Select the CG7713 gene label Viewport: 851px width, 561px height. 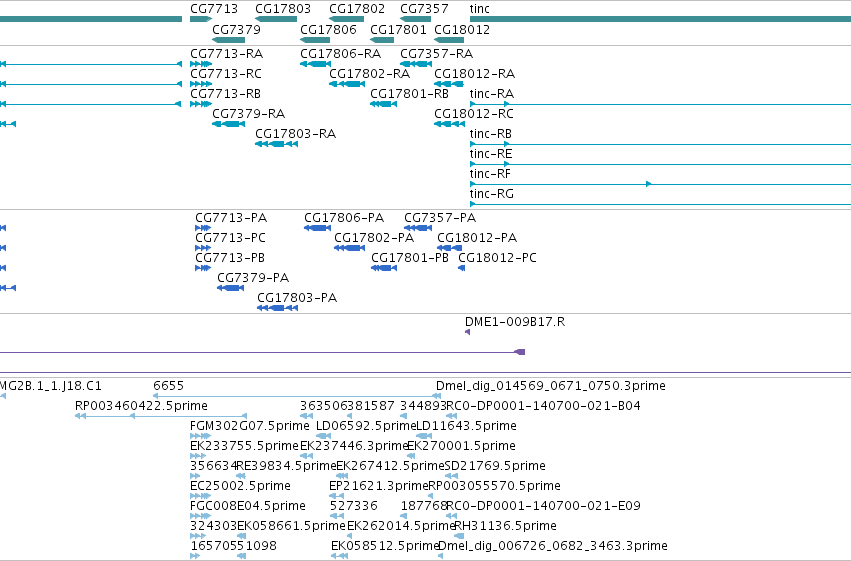tap(214, 9)
